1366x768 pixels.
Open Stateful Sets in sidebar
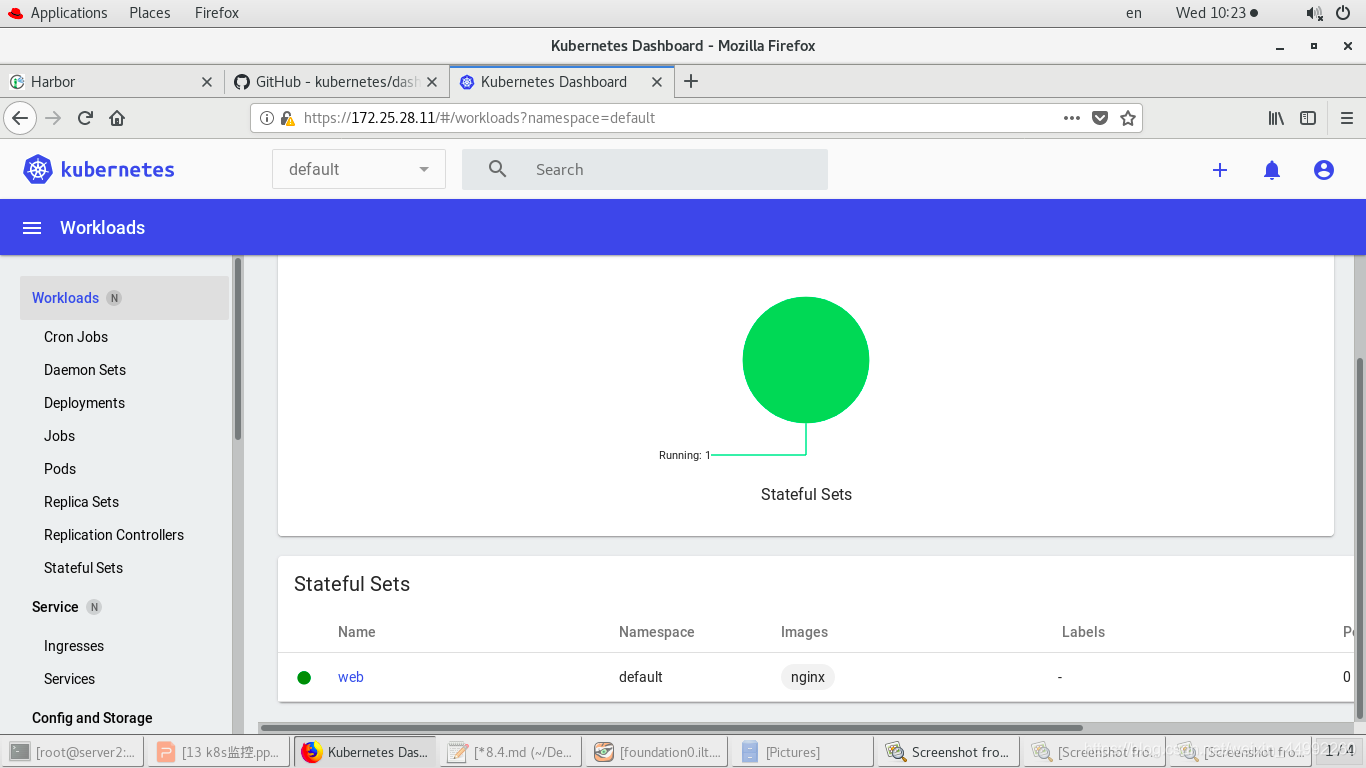coord(83,568)
